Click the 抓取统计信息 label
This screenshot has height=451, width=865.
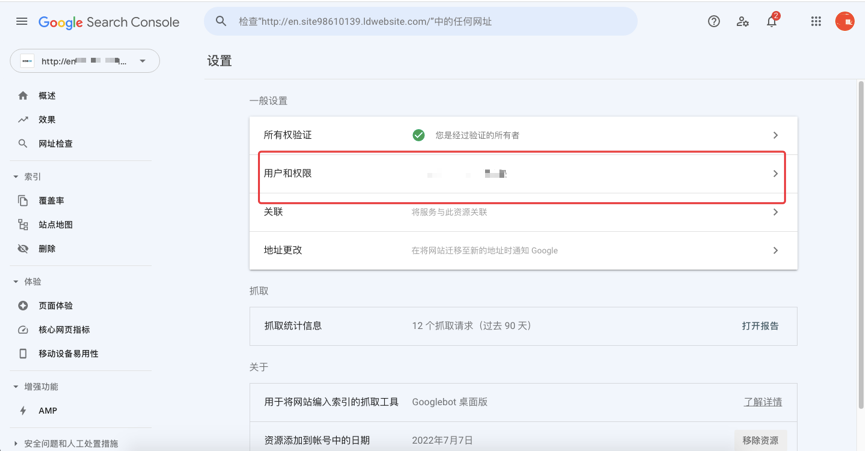[x=293, y=326]
